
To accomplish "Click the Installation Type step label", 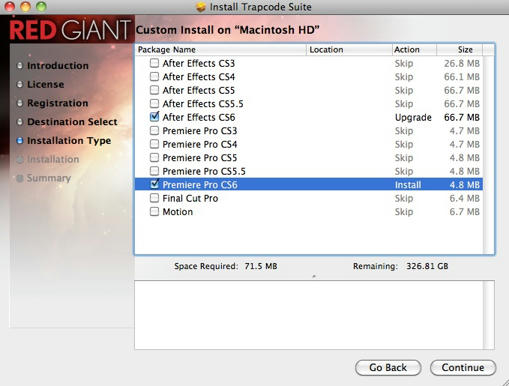I will (x=69, y=141).
